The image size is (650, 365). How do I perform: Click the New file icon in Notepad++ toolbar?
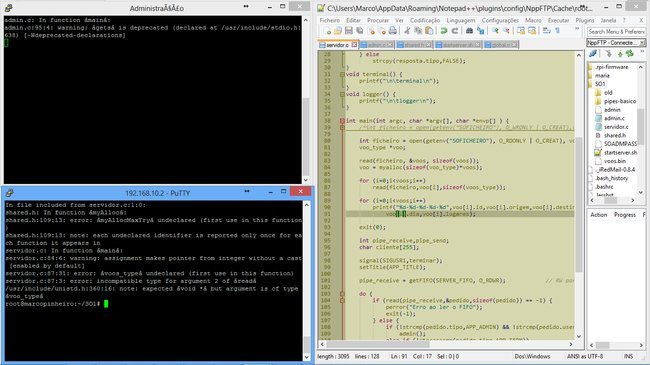(327, 31)
